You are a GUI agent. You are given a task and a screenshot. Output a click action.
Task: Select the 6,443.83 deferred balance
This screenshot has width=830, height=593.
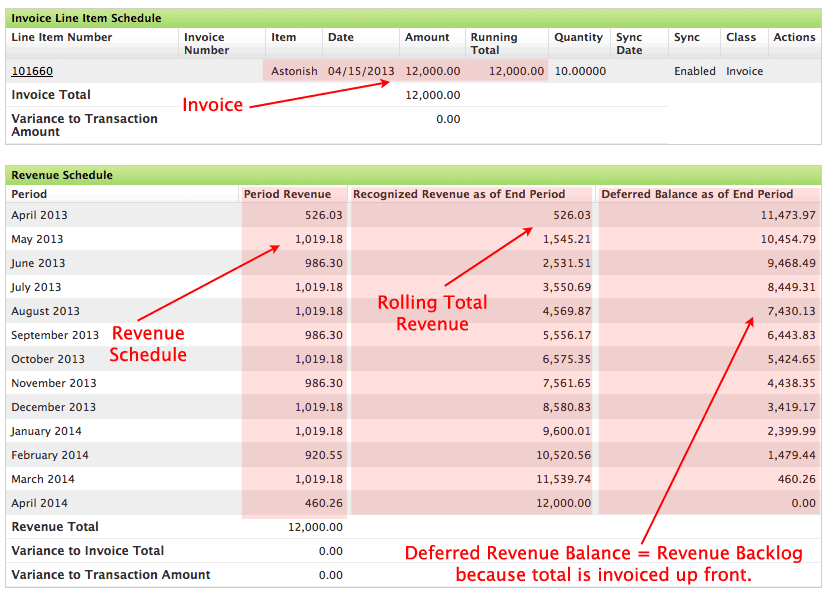[791, 335]
